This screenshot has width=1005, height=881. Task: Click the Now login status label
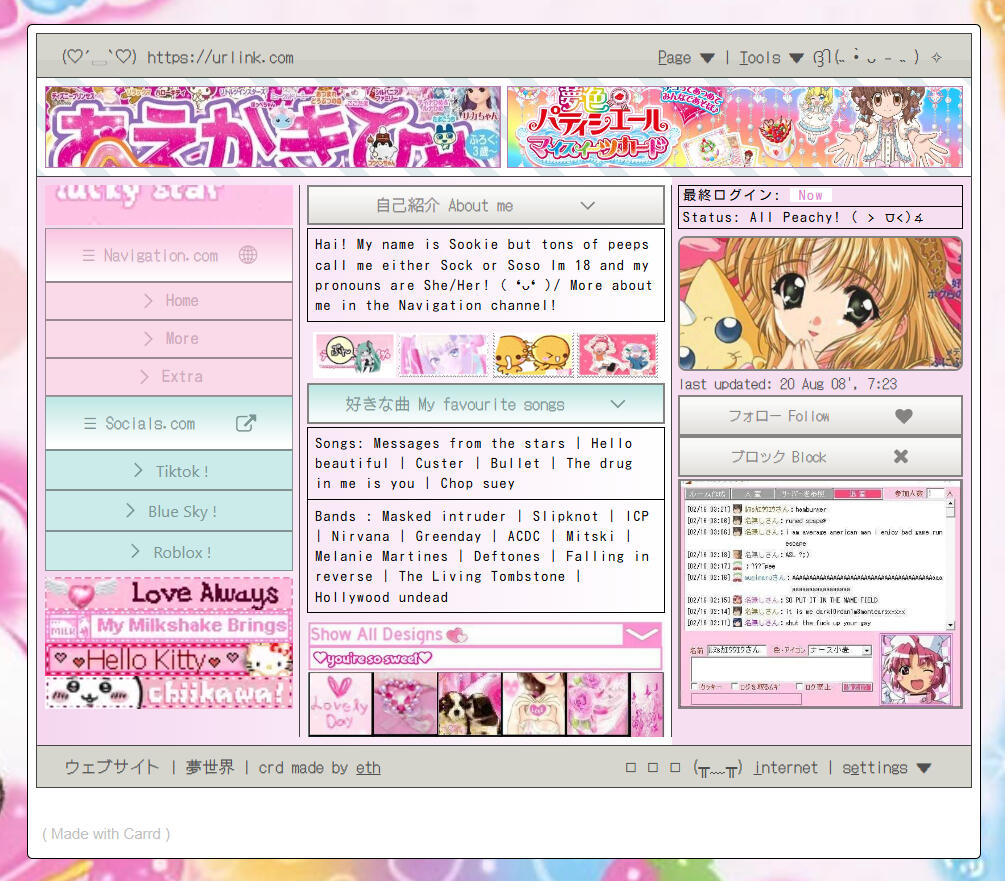pos(810,195)
